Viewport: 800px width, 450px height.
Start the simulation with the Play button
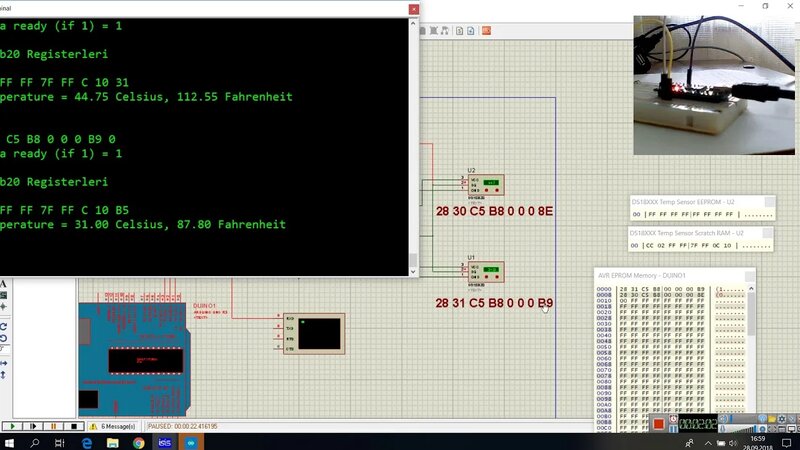[13, 426]
